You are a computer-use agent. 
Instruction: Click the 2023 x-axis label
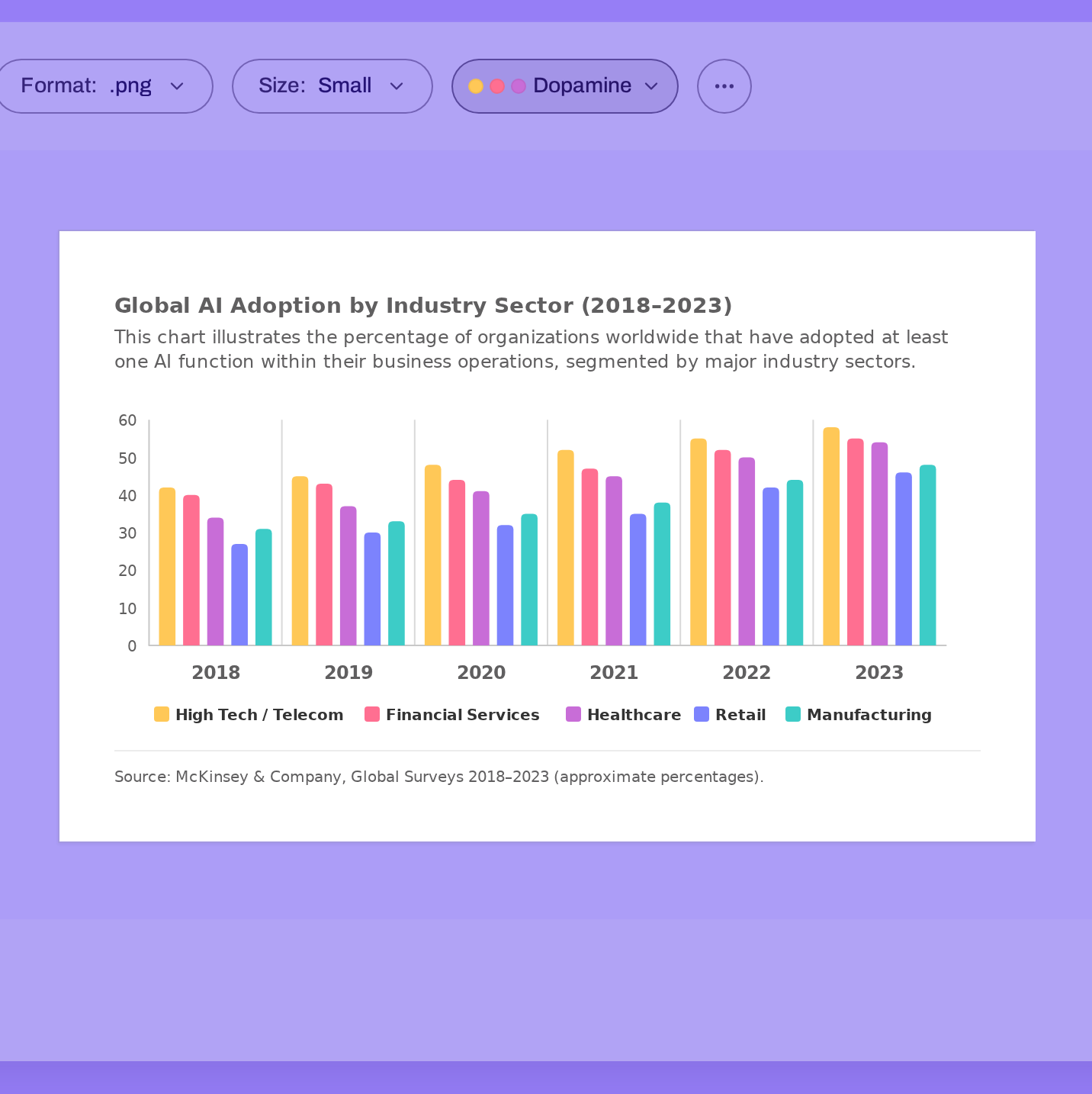(x=879, y=673)
